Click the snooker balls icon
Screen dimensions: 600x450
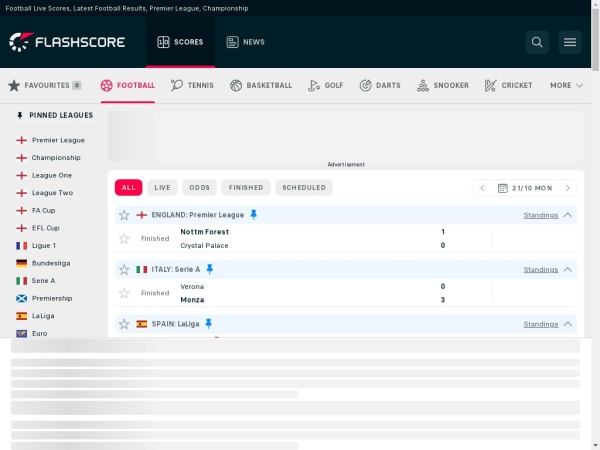pyautogui.click(x=422, y=85)
